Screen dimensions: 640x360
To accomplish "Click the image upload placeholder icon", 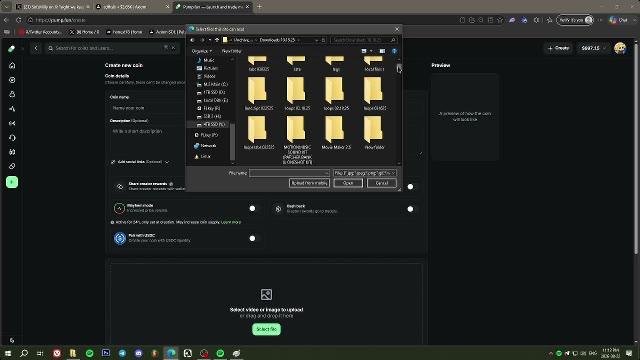I will pos(266,294).
